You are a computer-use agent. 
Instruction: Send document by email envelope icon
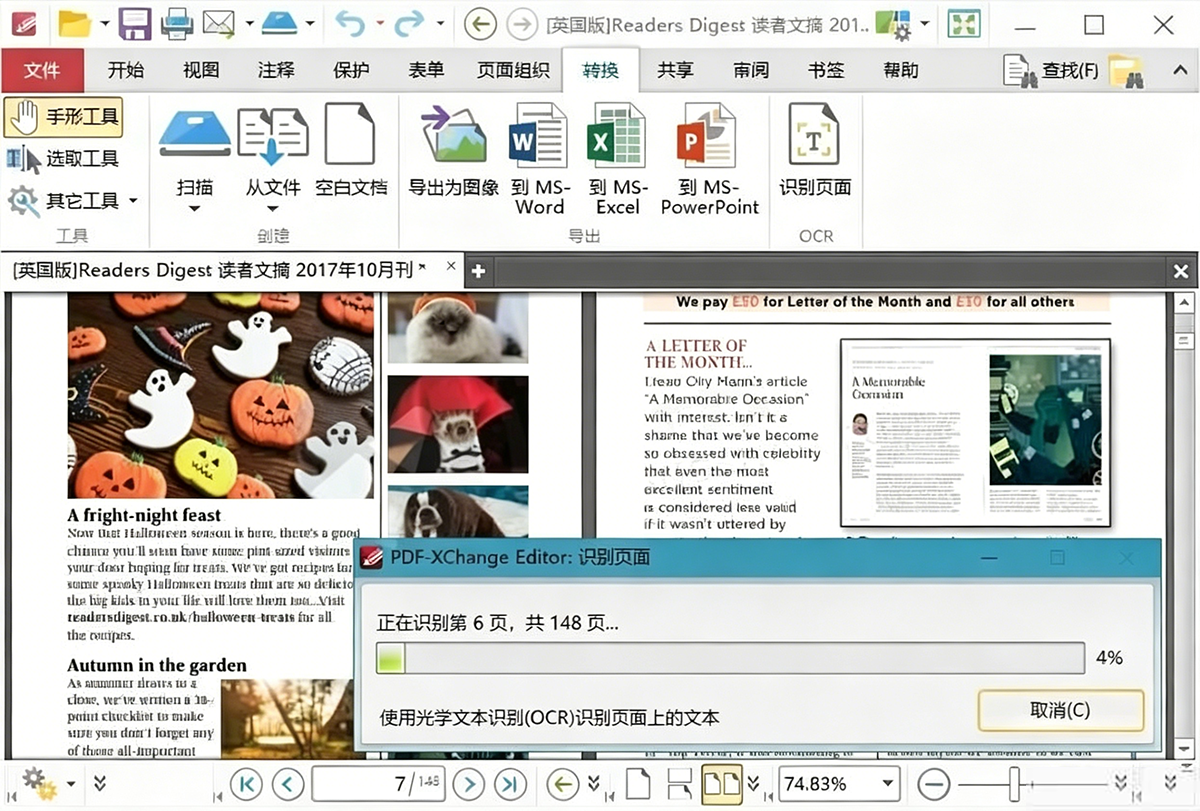point(219,23)
